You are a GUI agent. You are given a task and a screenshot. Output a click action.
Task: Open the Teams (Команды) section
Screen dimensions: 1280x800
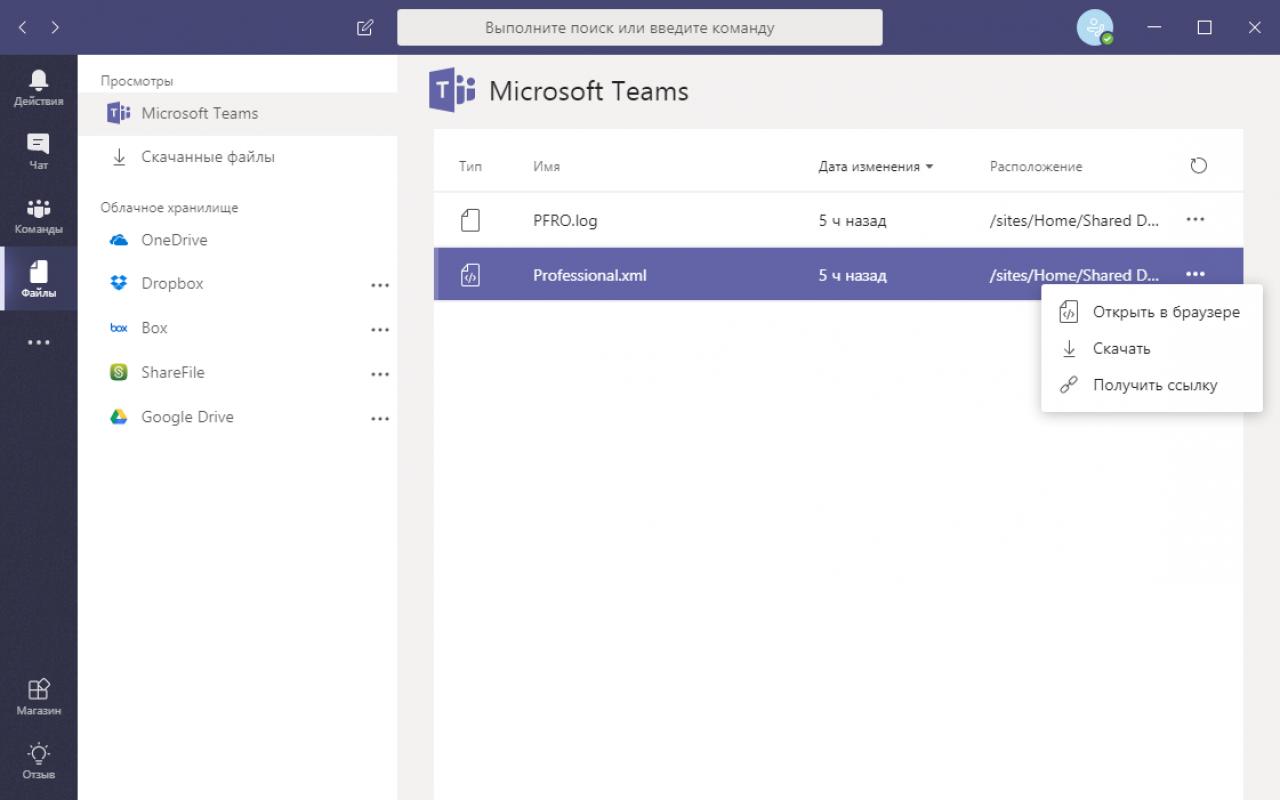tap(39, 216)
